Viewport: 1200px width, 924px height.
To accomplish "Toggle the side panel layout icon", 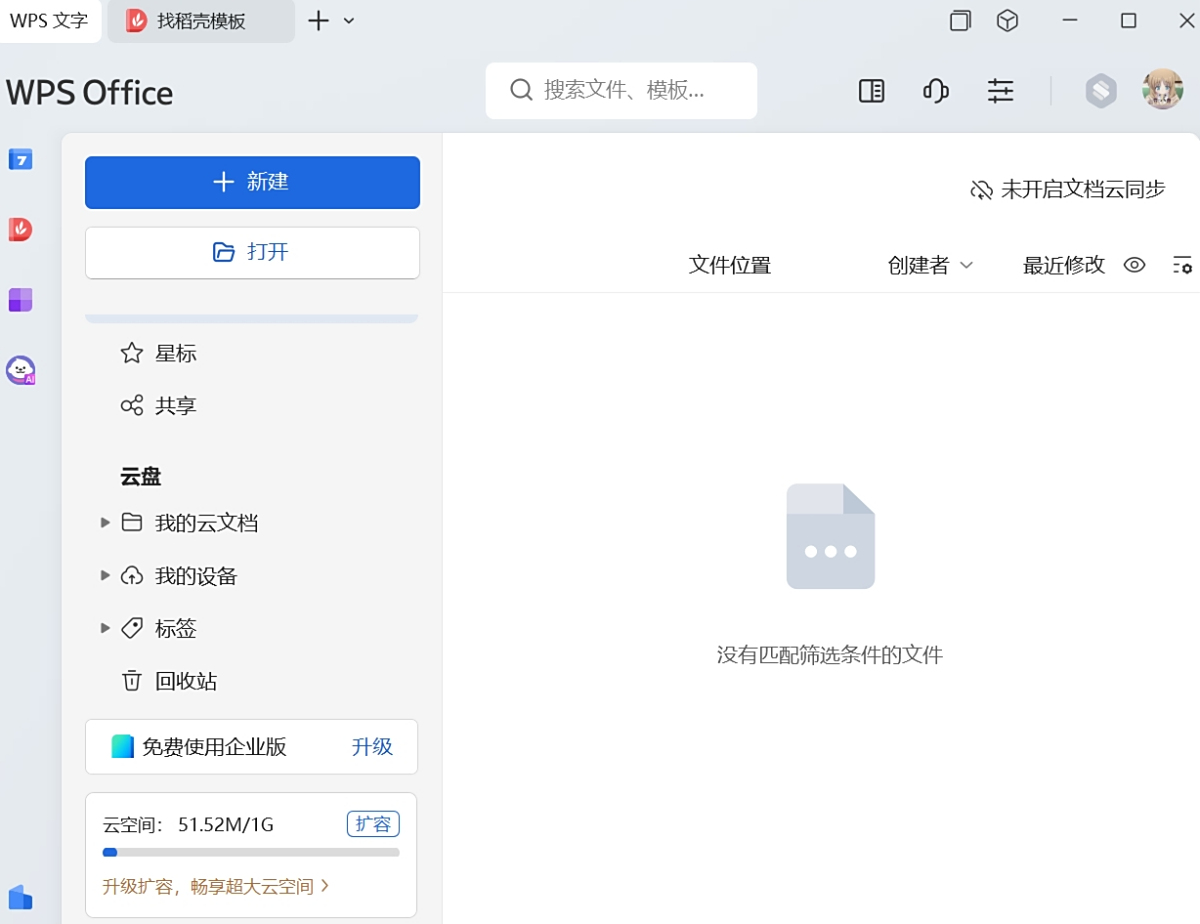I will [871, 91].
